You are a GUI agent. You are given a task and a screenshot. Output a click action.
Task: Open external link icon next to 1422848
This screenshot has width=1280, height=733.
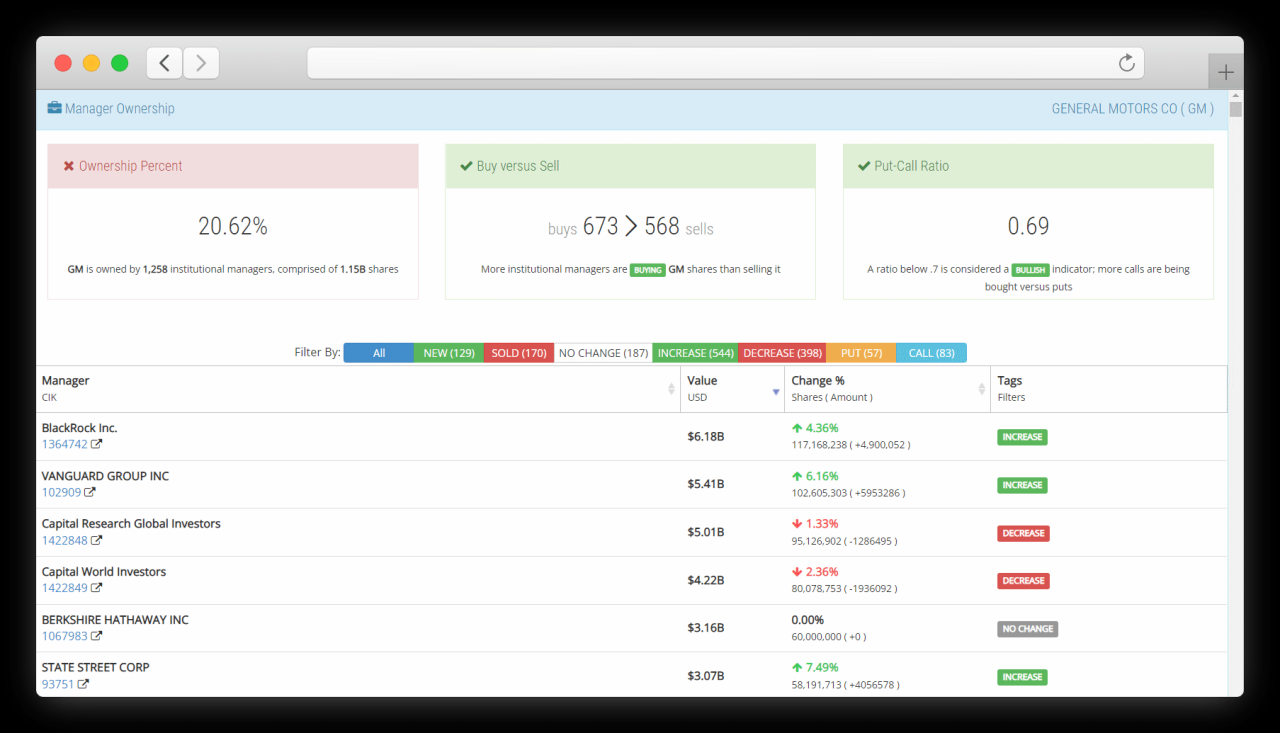(x=97, y=540)
